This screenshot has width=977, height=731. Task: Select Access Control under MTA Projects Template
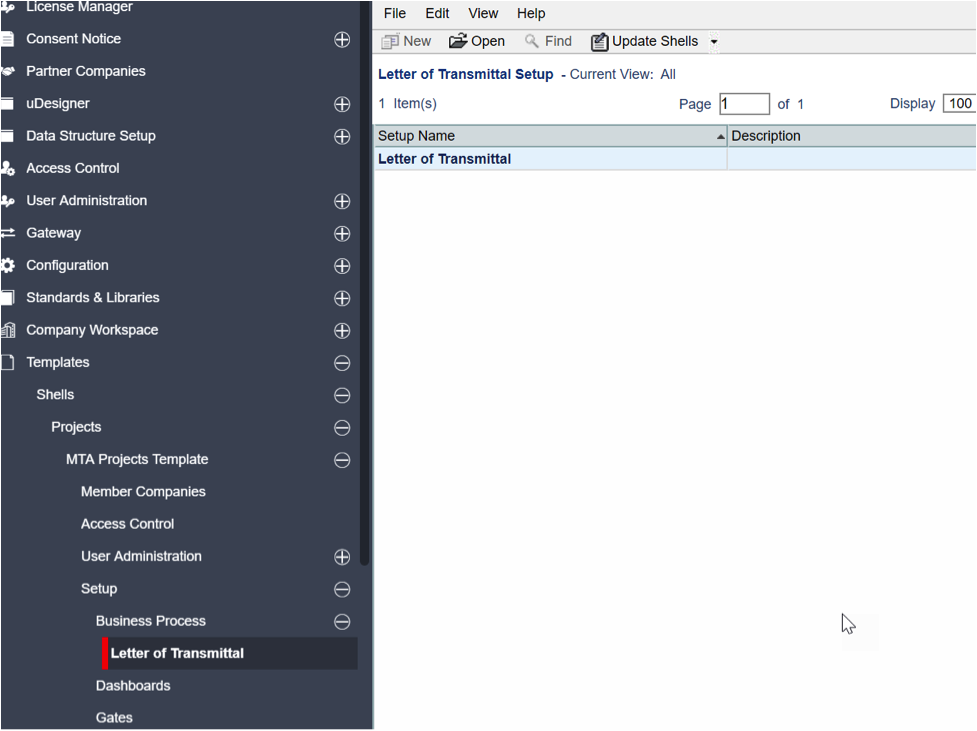pos(127,524)
